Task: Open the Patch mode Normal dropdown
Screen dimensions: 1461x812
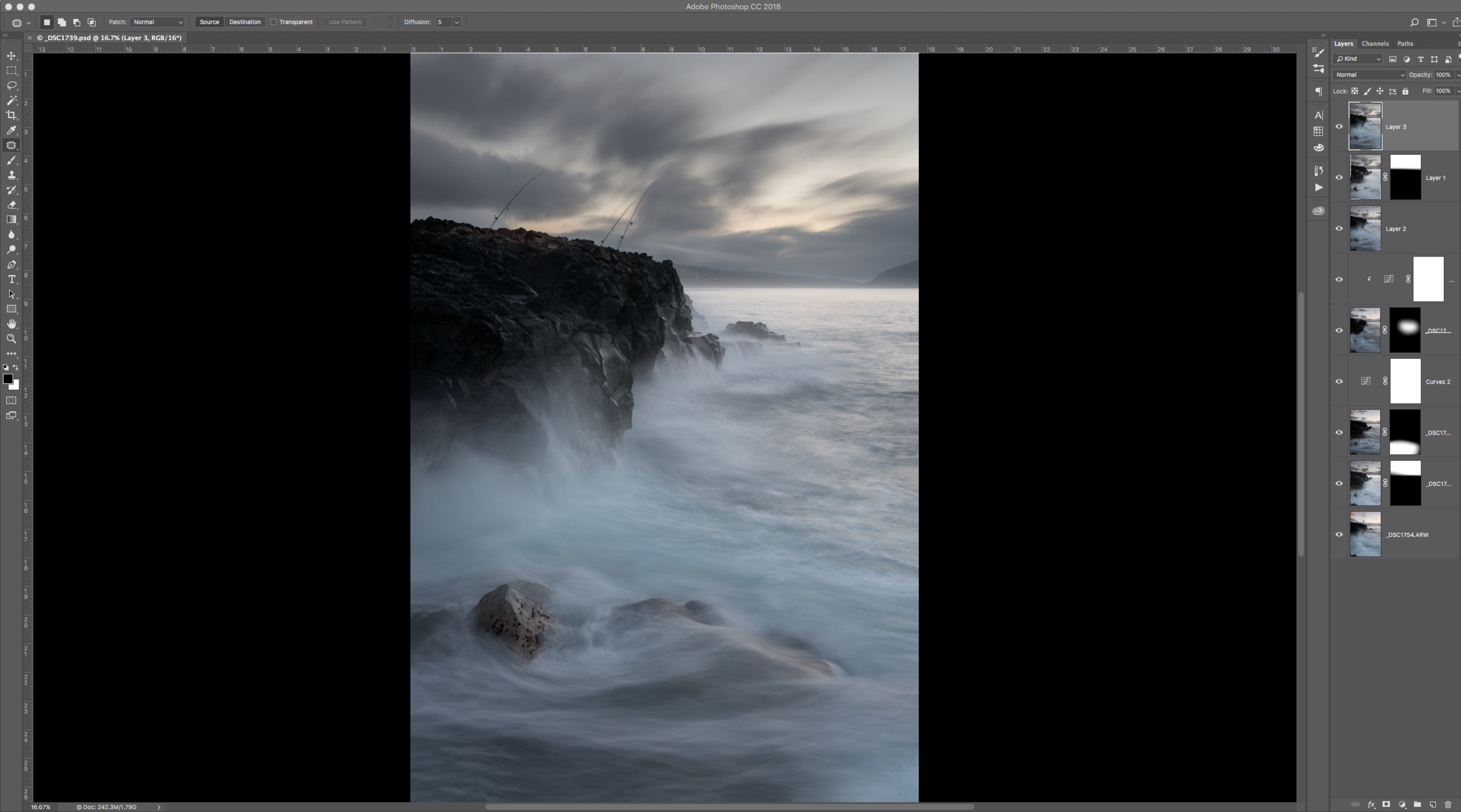Action: (x=157, y=22)
